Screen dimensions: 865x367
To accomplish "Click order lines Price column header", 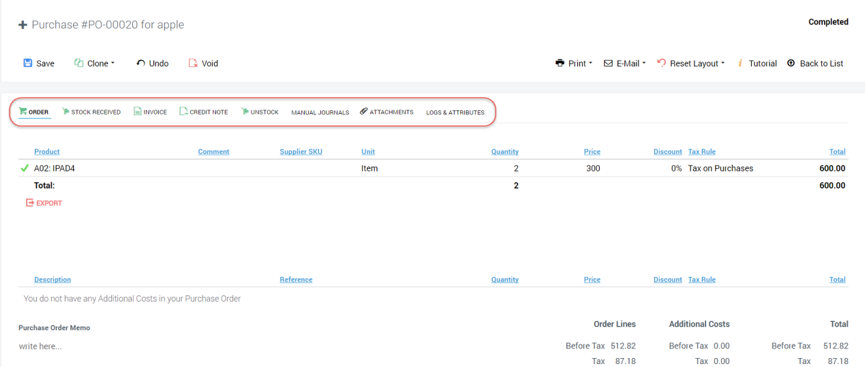I will [x=592, y=152].
